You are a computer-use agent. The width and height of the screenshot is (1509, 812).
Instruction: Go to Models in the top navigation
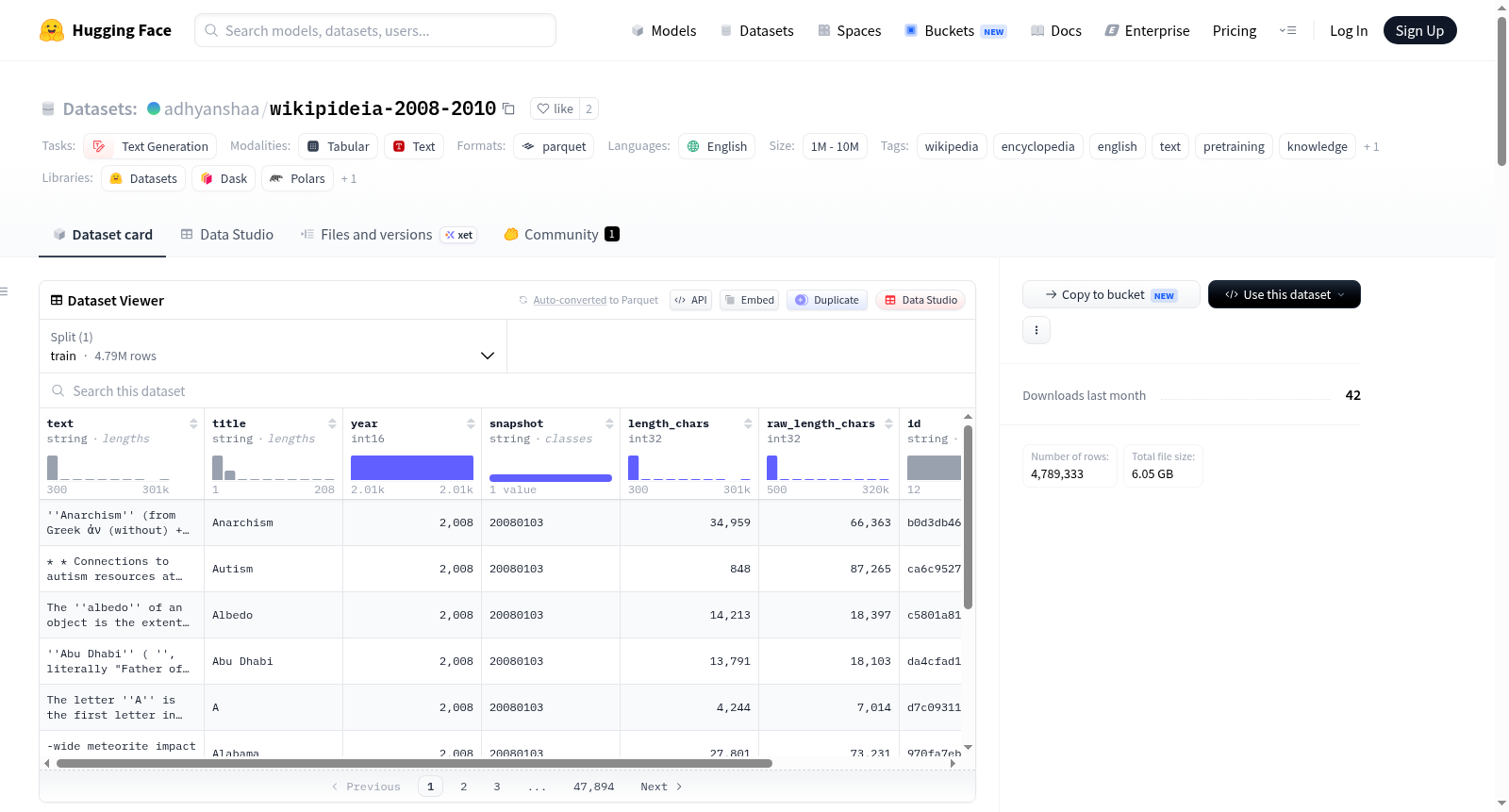664,30
